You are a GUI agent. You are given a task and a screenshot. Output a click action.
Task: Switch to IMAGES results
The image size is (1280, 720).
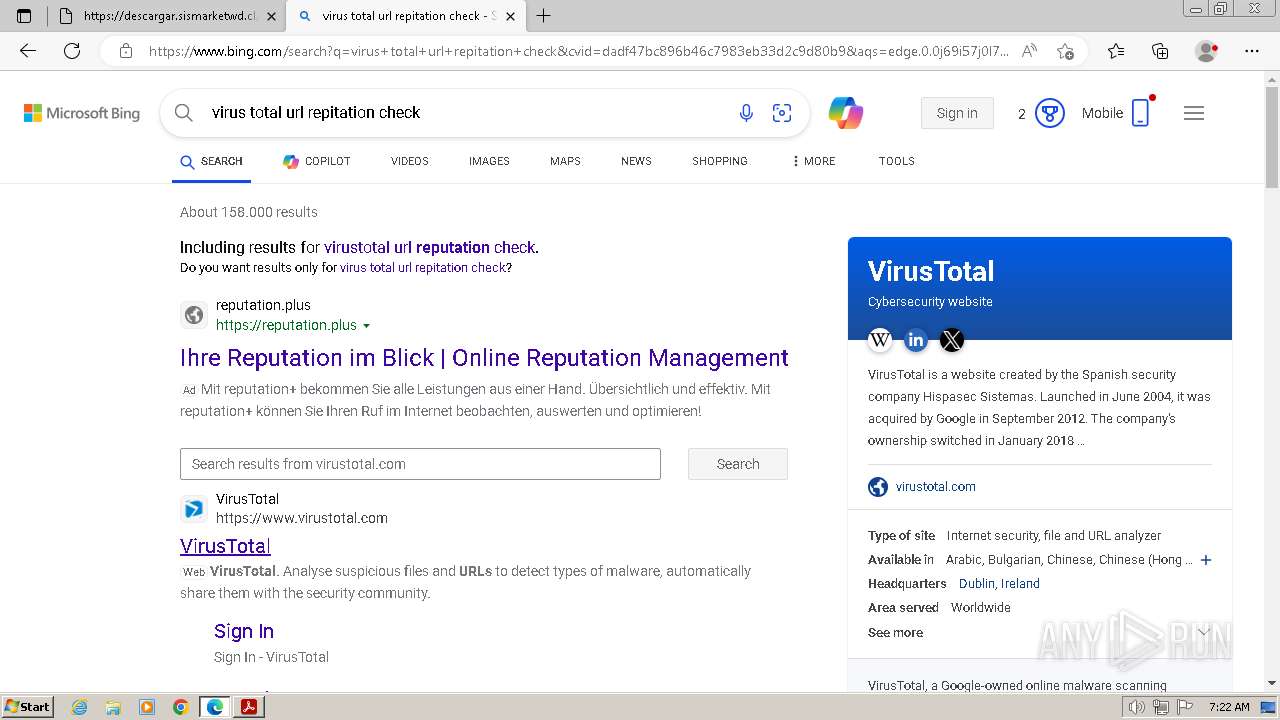click(x=489, y=161)
